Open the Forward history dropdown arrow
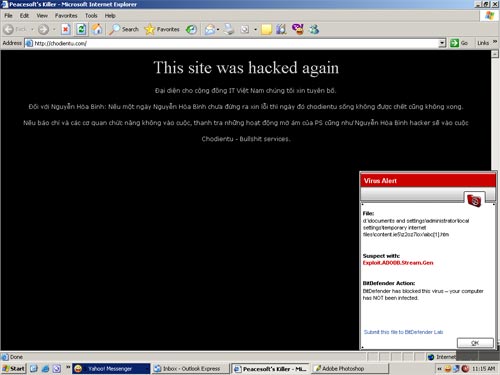The width and height of the screenshot is (500, 375). (54, 30)
